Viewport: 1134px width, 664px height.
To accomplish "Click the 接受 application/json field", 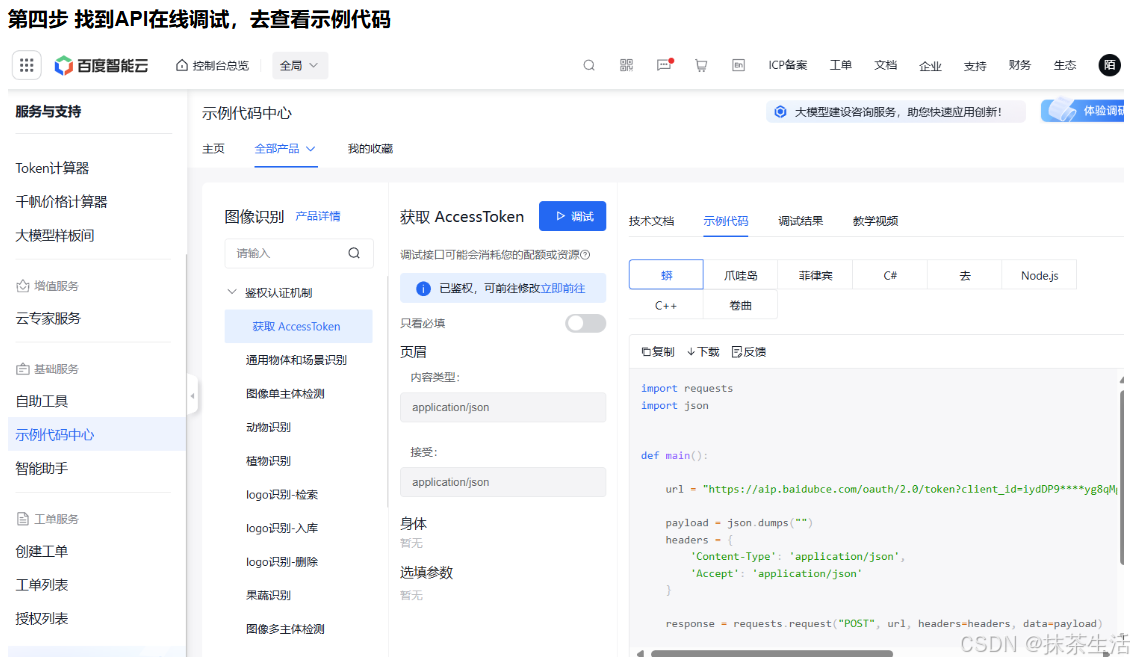I will click(x=503, y=482).
